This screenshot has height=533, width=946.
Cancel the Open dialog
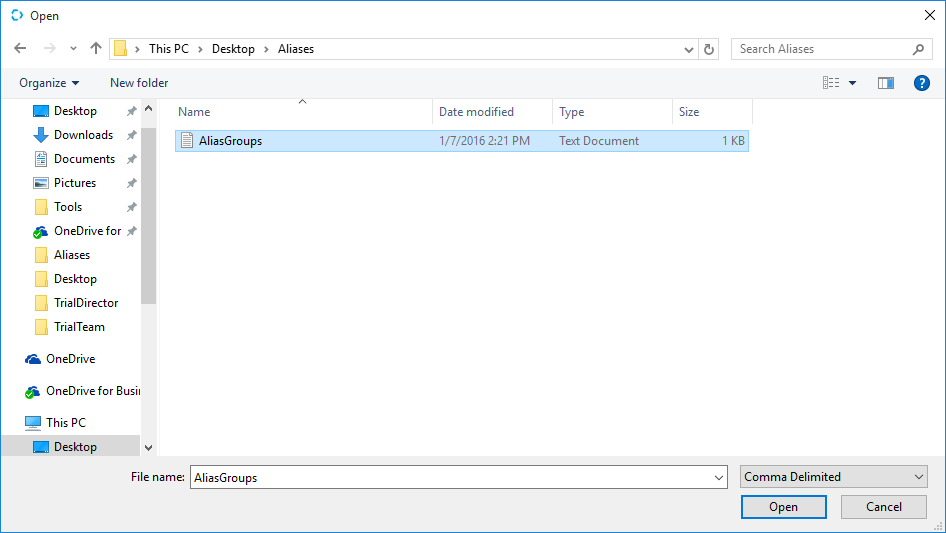(x=884, y=507)
